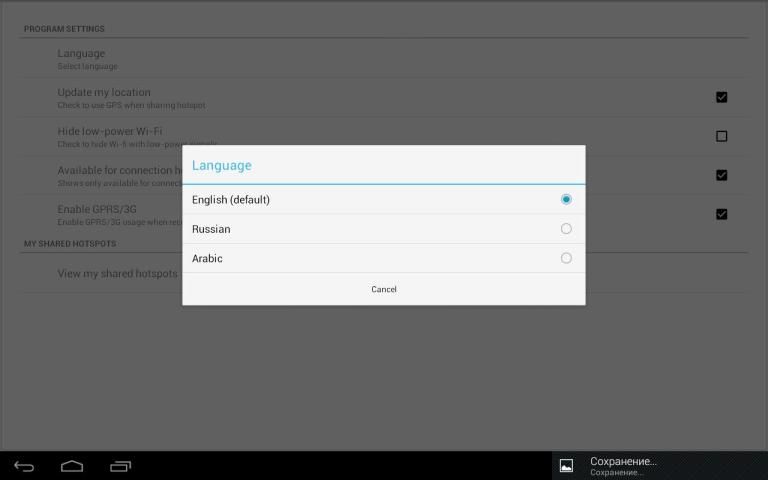Tap the Android back navigation icon
Viewport: 768px width, 480px height.
(24, 466)
